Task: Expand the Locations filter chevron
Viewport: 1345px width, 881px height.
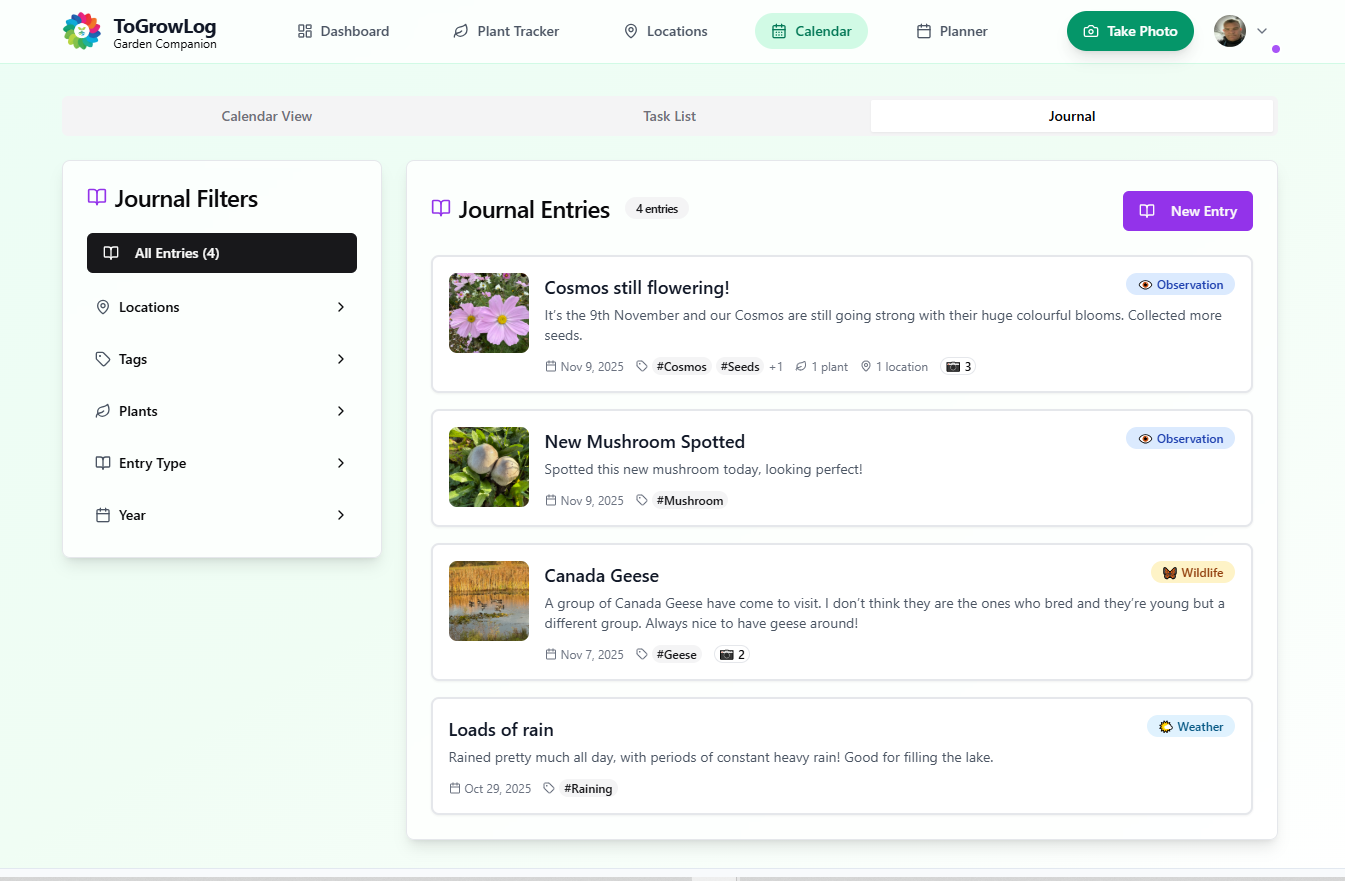Action: coord(340,307)
